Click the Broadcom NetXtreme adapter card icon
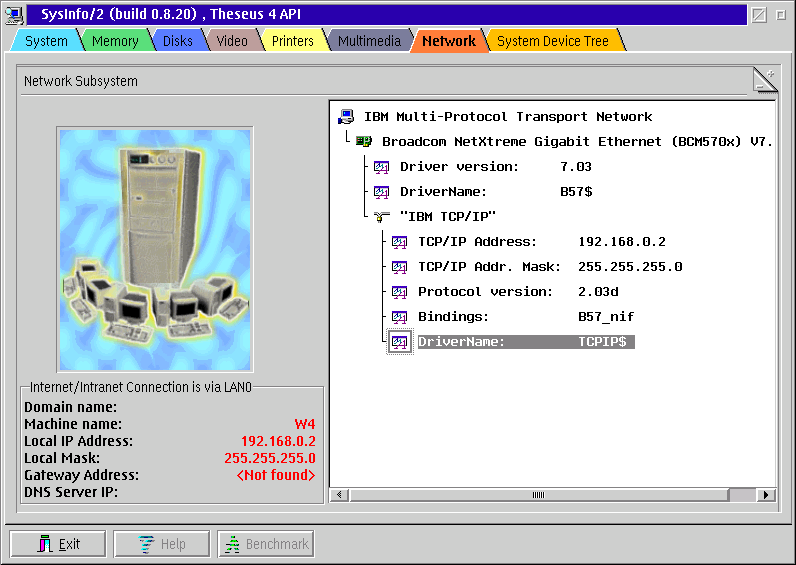This screenshot has width=796, height=565. click(x=364, y=141)
